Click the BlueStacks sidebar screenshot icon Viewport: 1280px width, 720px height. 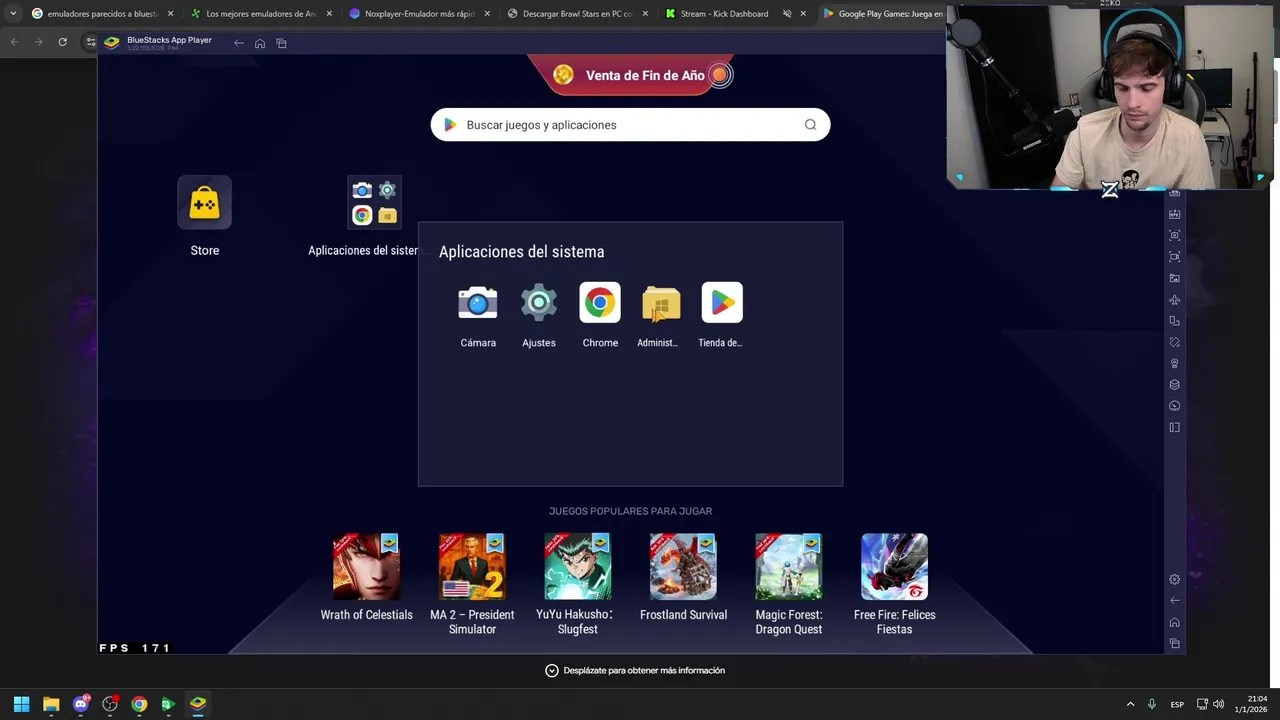click(x=1175, y=235)
